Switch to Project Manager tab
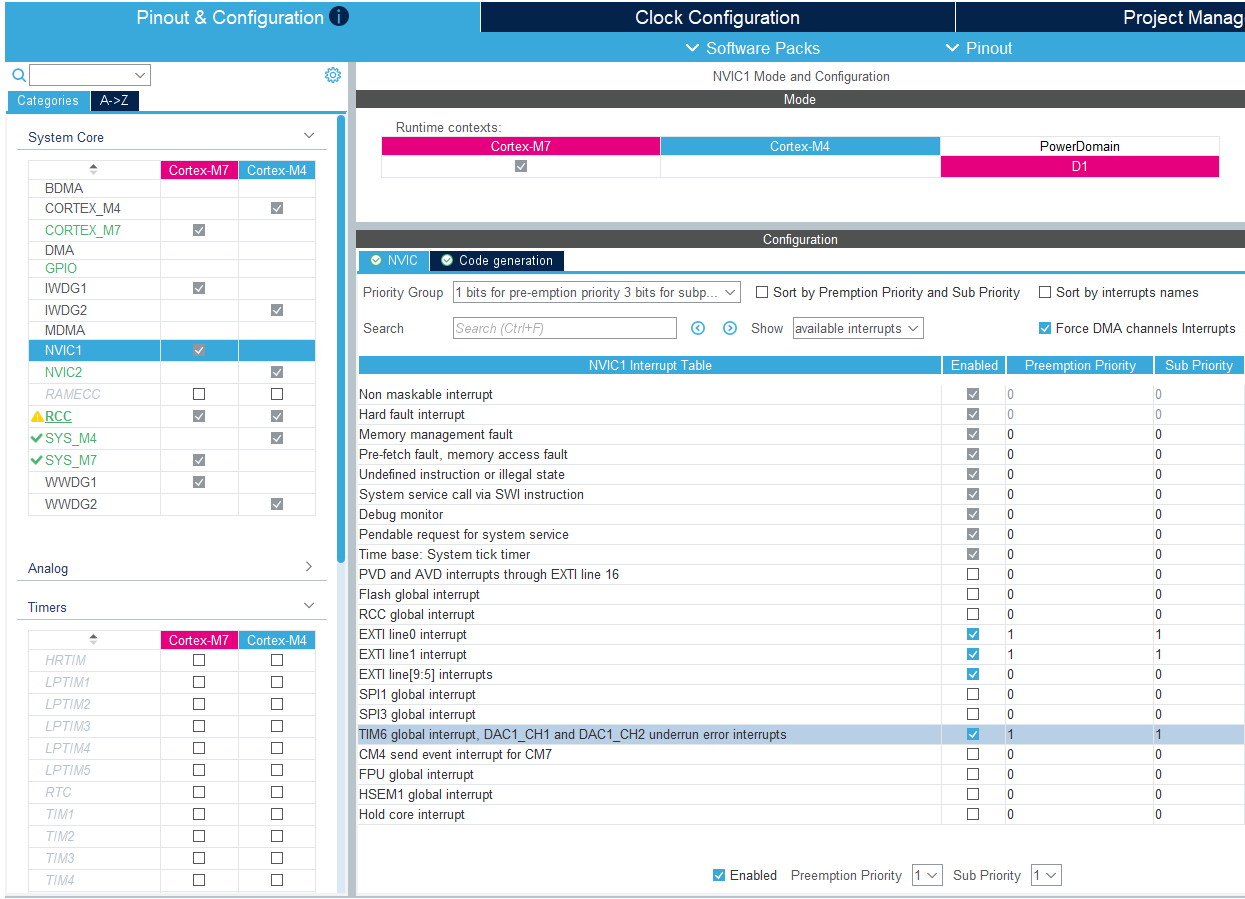 (1100, 17)
